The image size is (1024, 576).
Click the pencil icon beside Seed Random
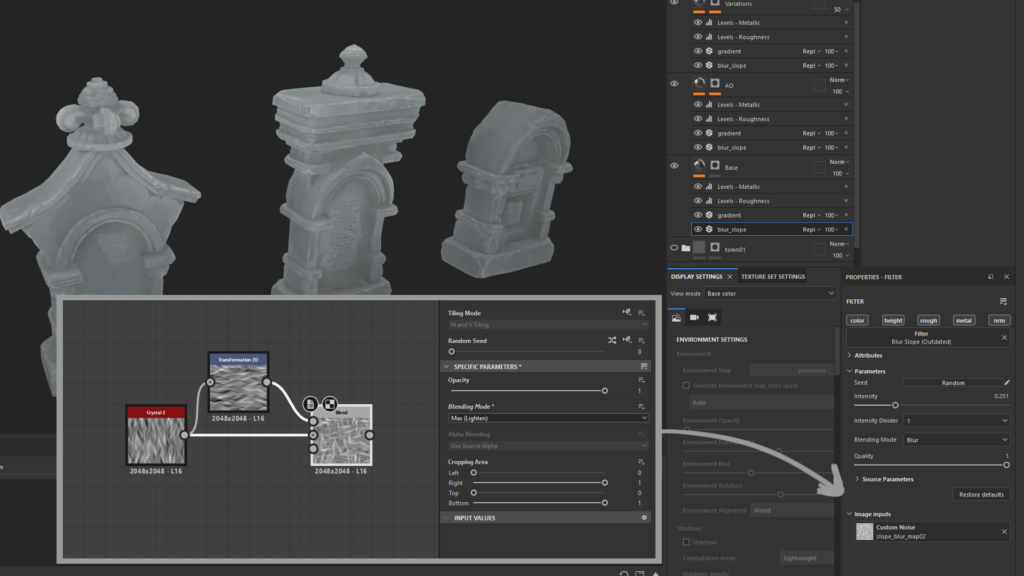click(1007, 382)
